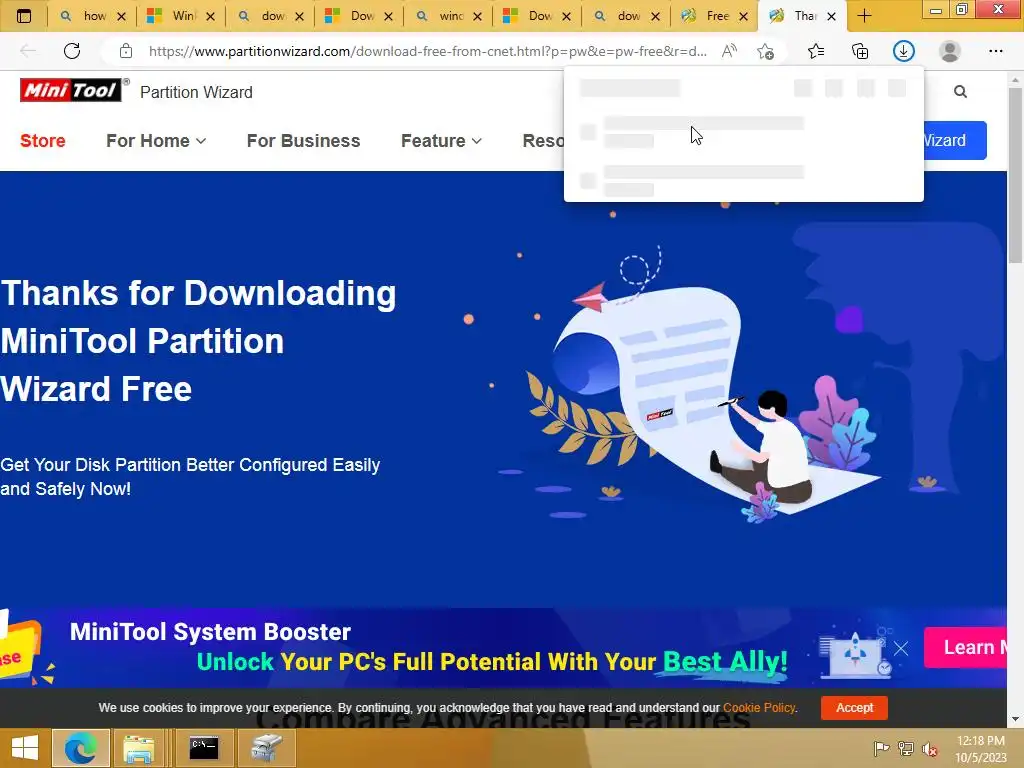Open the For Business menu item
Viewport: 1024px width, 768px height.
pyautogui.click(x=303, y=140)
